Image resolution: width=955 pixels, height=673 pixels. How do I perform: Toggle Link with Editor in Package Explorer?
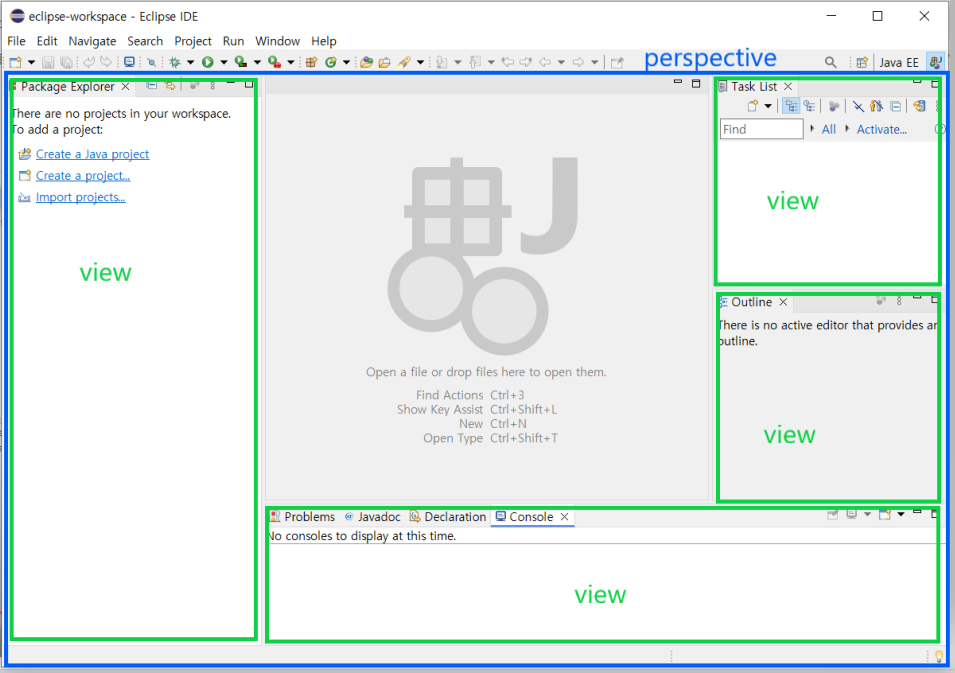tap(170, 86)
